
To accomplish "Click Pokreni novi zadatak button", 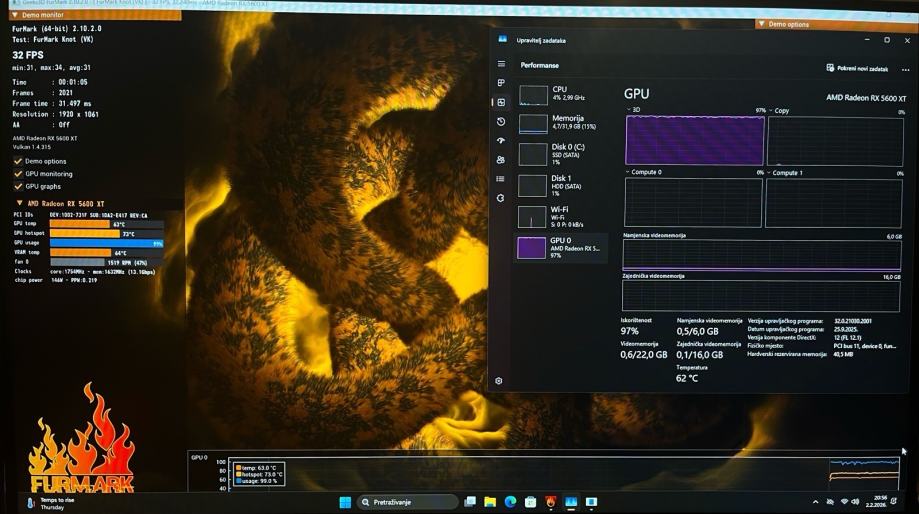I will (x=857, y=69).
